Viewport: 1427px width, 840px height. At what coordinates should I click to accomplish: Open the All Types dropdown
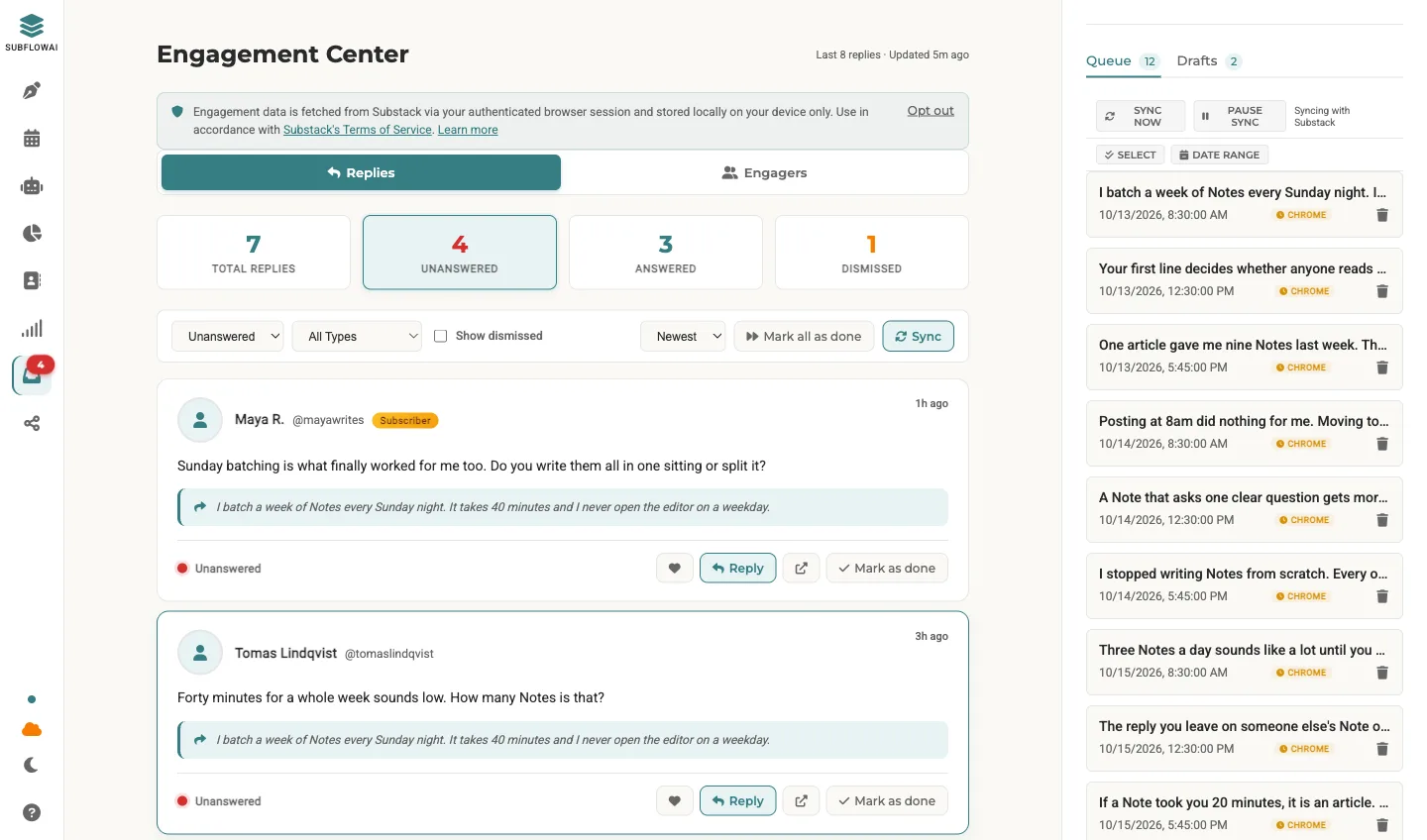pos(357,337)
